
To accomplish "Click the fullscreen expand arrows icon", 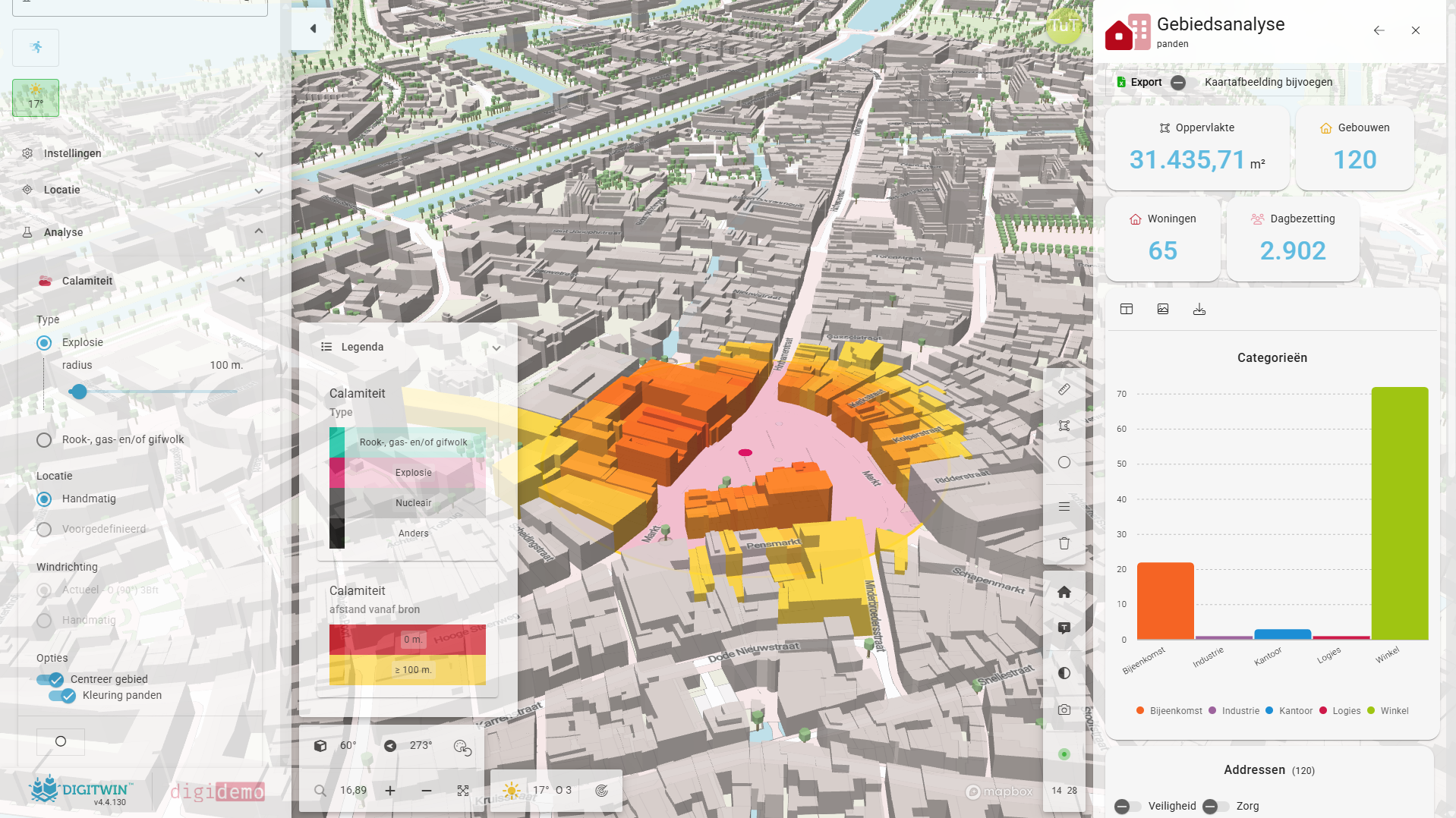I will 463,791.
